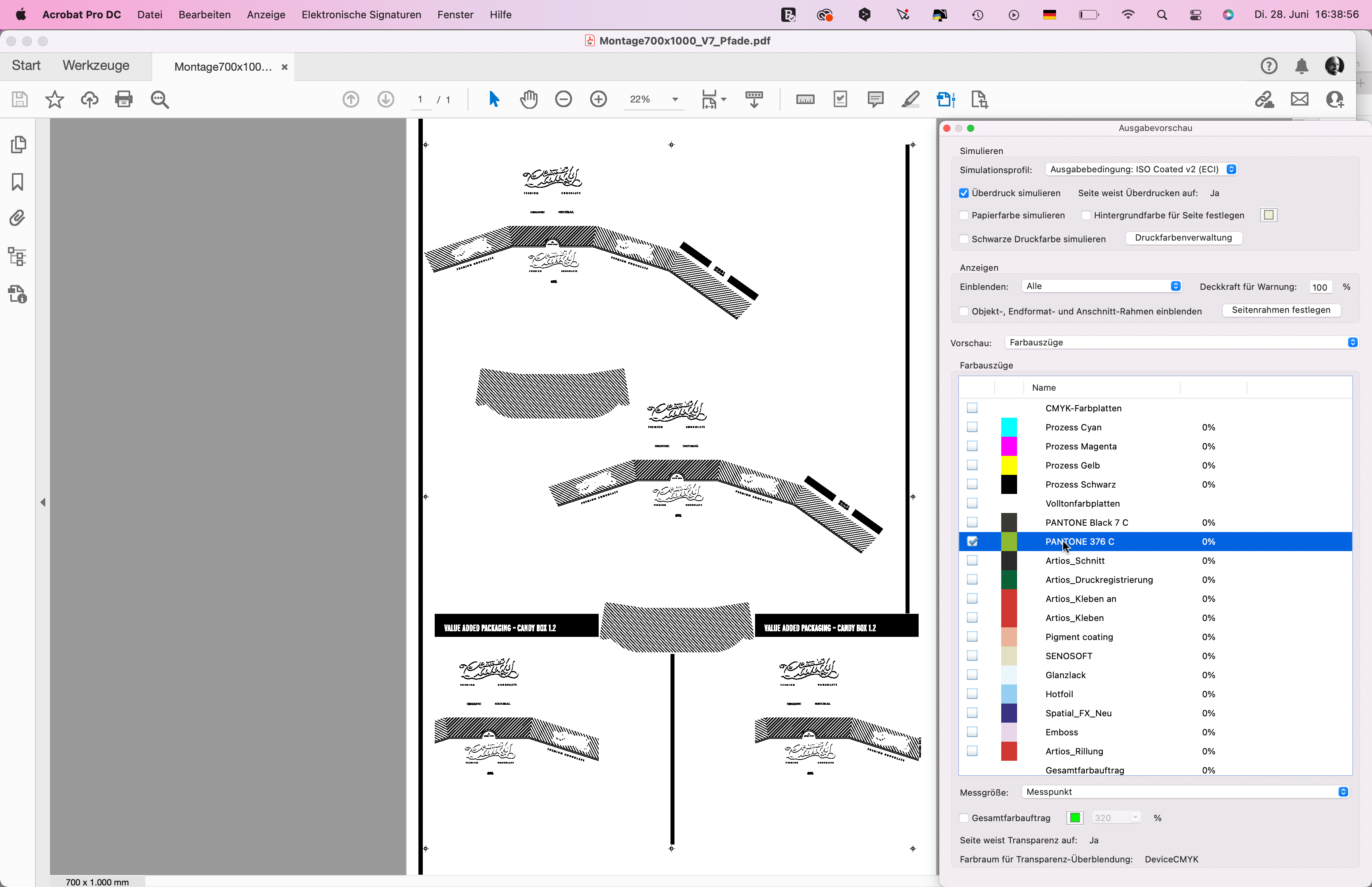Open Elektronische Signaturen menu
Viewport: 1372px width, 887px height.
[x=361, y=15]
